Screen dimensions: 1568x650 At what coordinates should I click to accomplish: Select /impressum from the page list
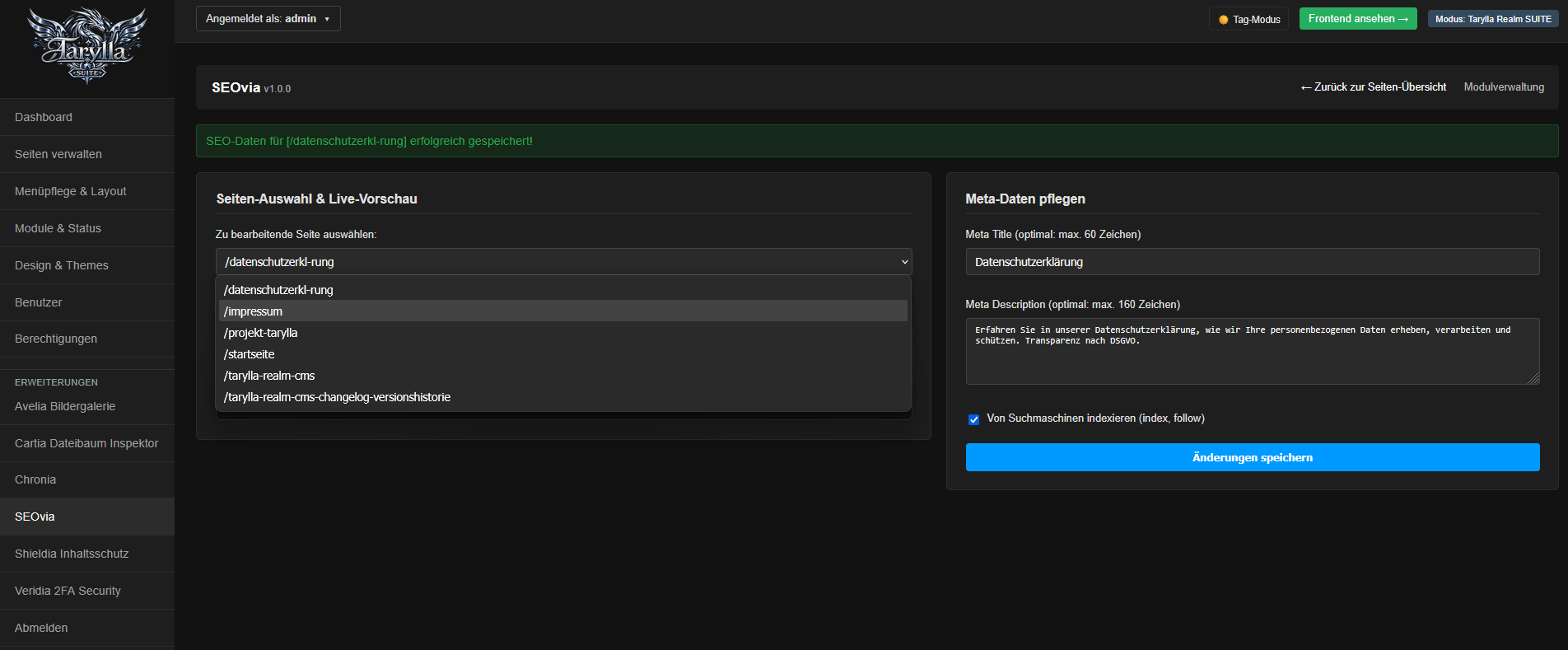563,311
